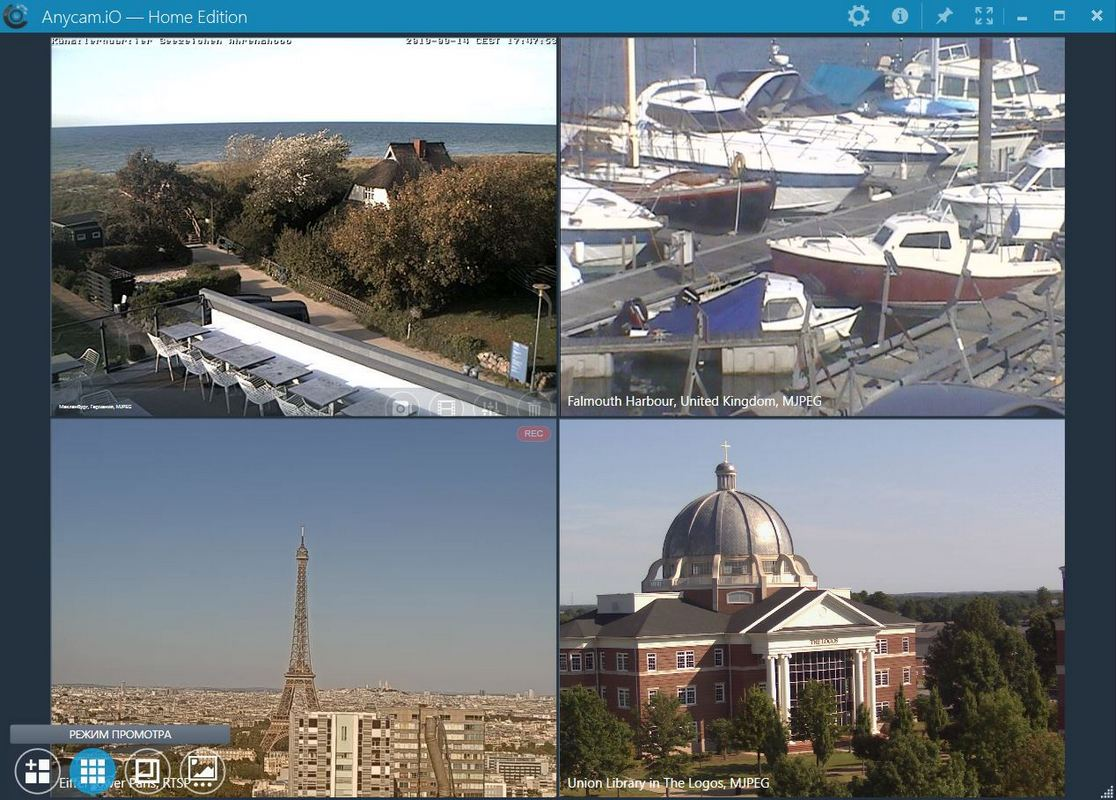1116x800 pixels.
Task: Click the seaside camera timestamp overlay
Action: (481, 41)
